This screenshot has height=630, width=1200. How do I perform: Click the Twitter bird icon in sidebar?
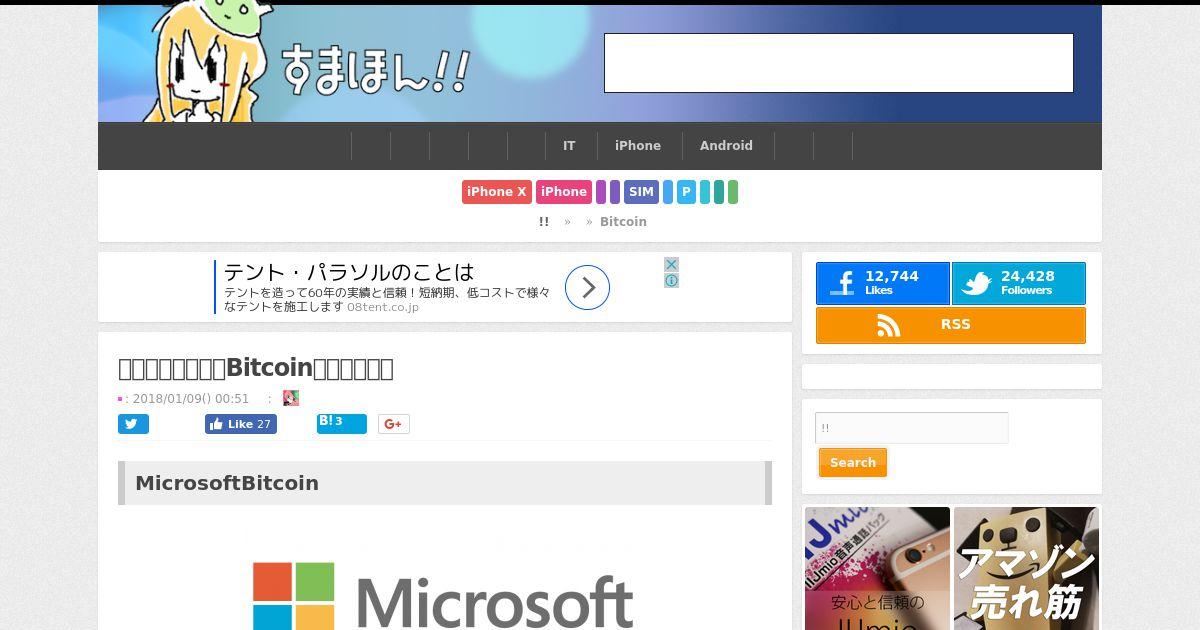click(976, 284)
